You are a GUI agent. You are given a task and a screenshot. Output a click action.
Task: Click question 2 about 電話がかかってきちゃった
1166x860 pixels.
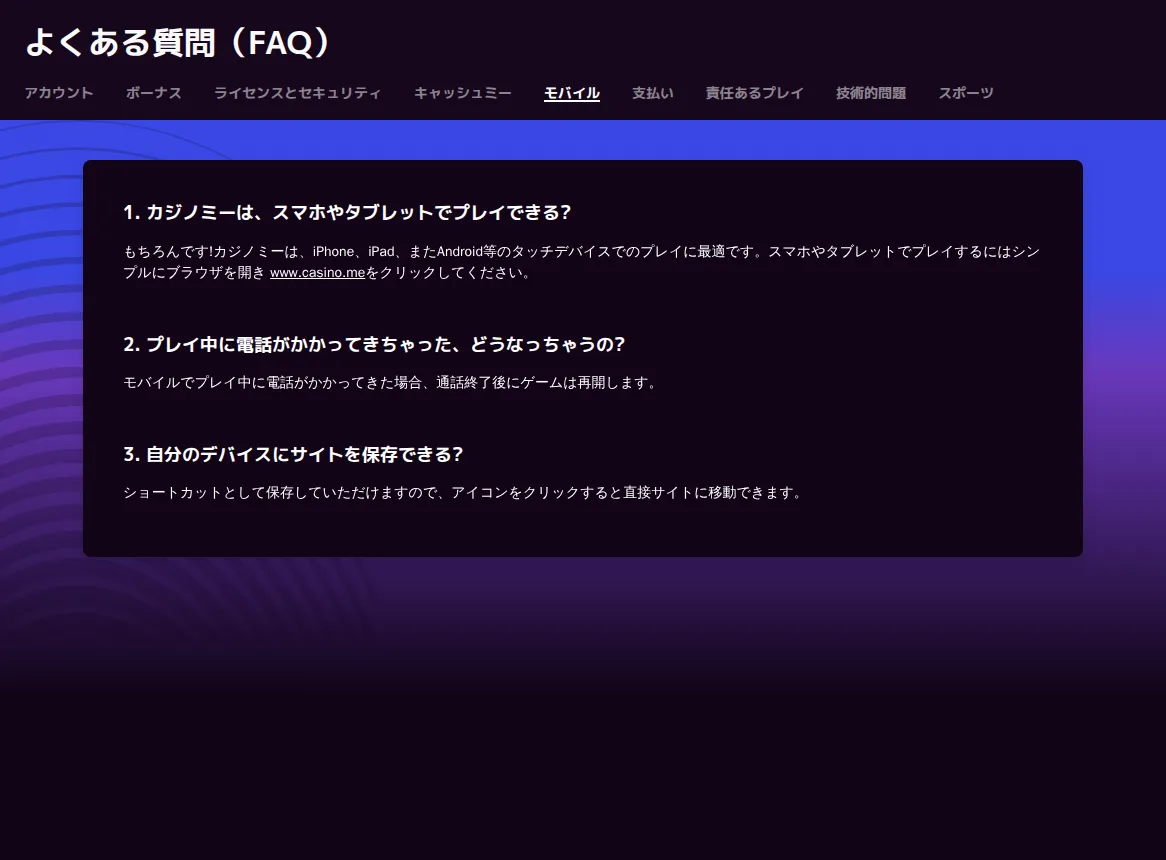[x=374, y=345]
